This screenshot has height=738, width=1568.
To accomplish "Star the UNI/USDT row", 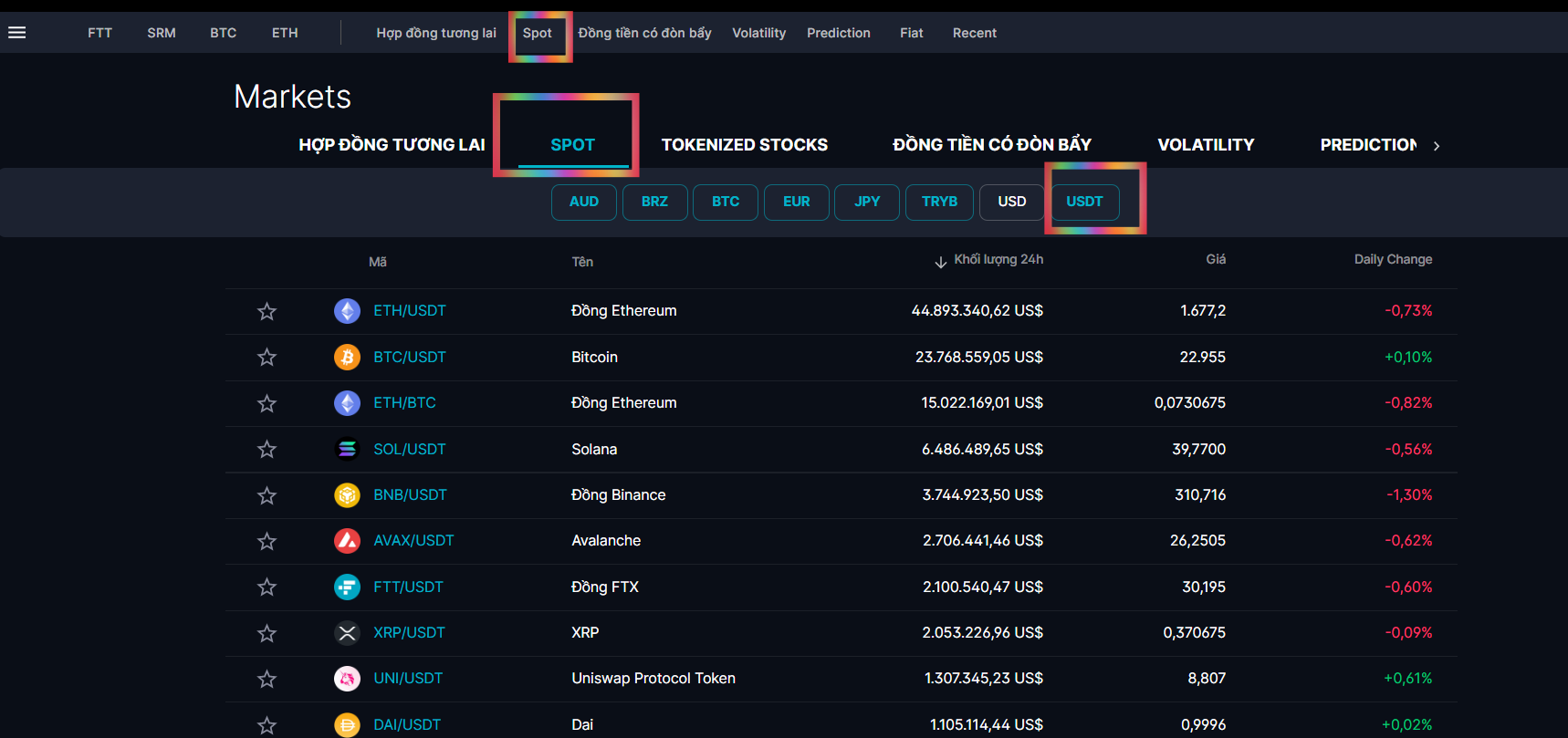I will (x=267, y=679).
